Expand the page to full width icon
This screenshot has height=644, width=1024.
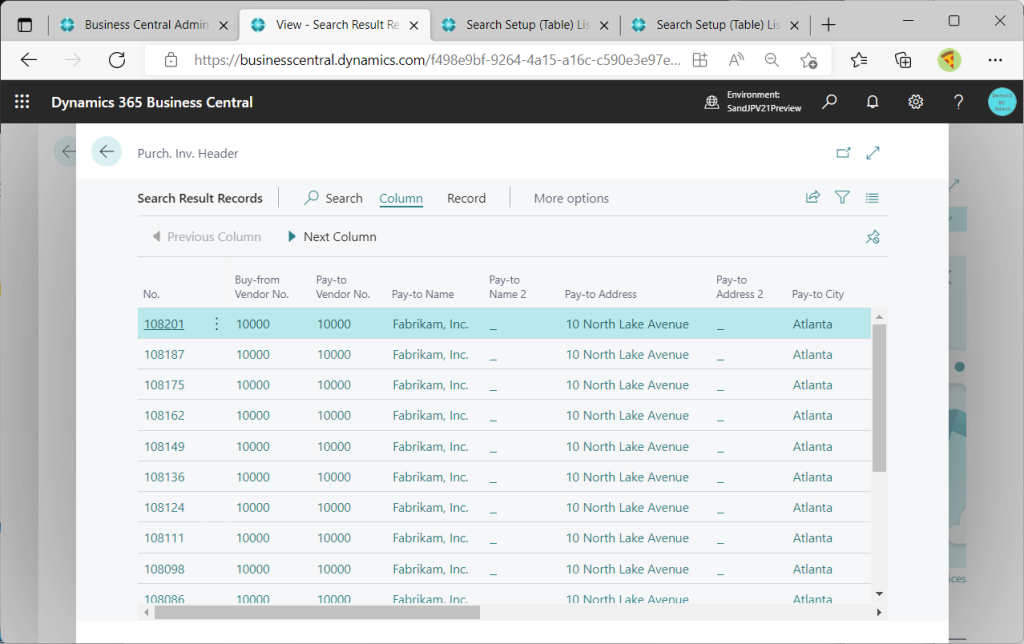point(873,153)
